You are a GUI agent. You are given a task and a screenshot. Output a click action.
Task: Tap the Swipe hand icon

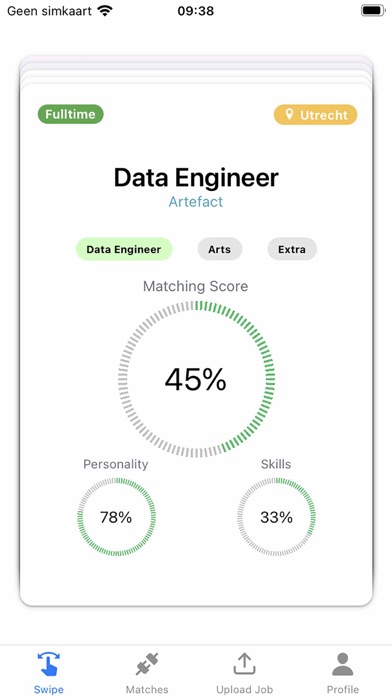[49, 664]
